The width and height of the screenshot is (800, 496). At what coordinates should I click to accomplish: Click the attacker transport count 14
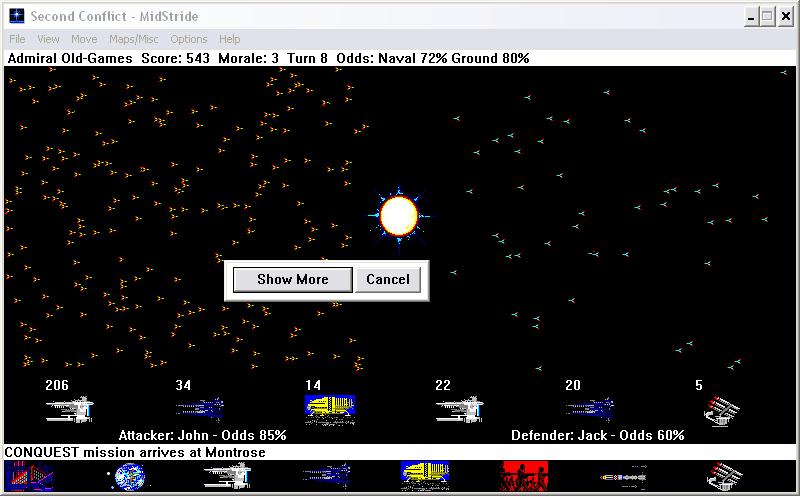313,385
